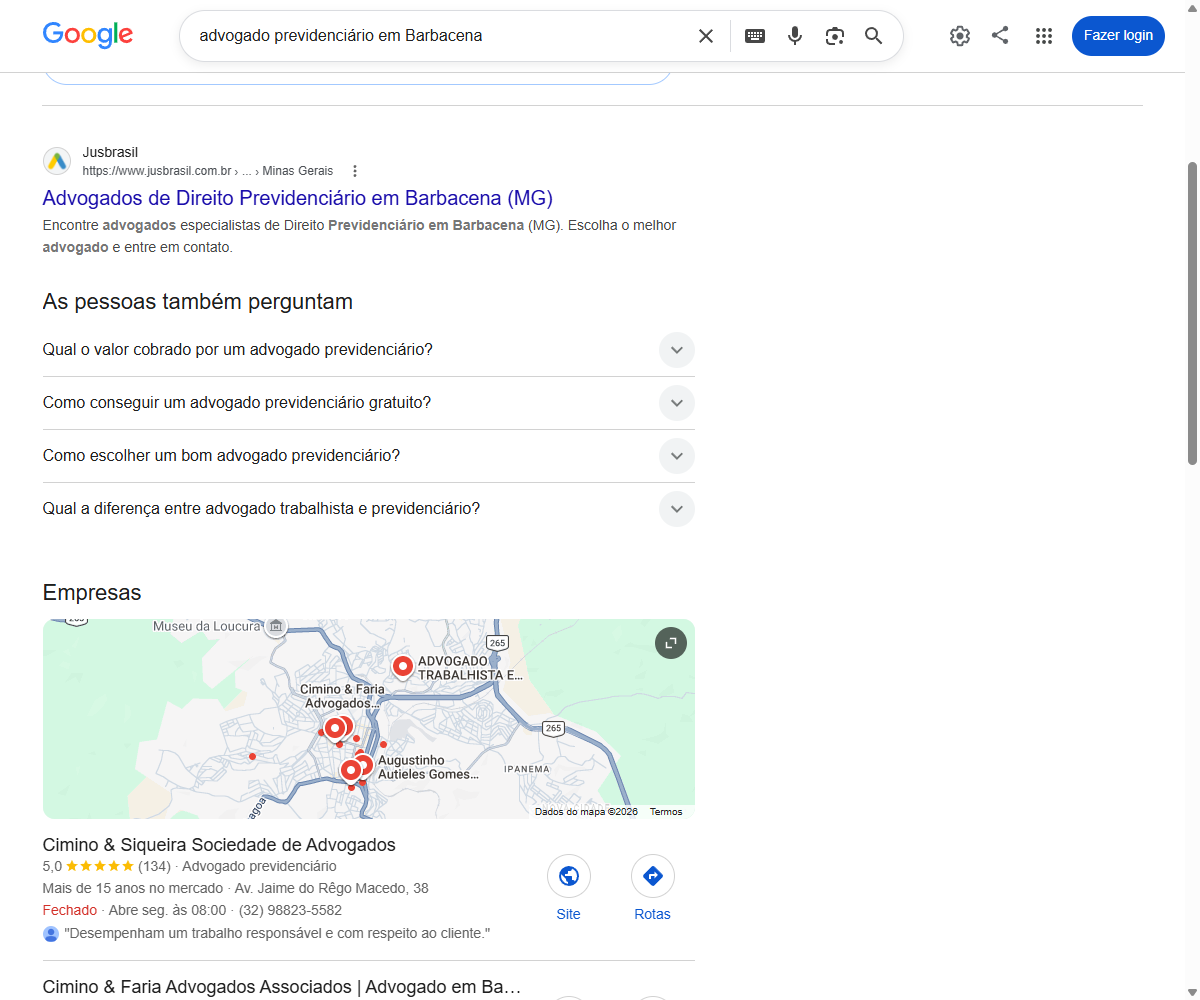This screenshot has width=1200, height=1000.
Task: Click the 'Empresas' section heading
Action: click(x=92, y=593)
